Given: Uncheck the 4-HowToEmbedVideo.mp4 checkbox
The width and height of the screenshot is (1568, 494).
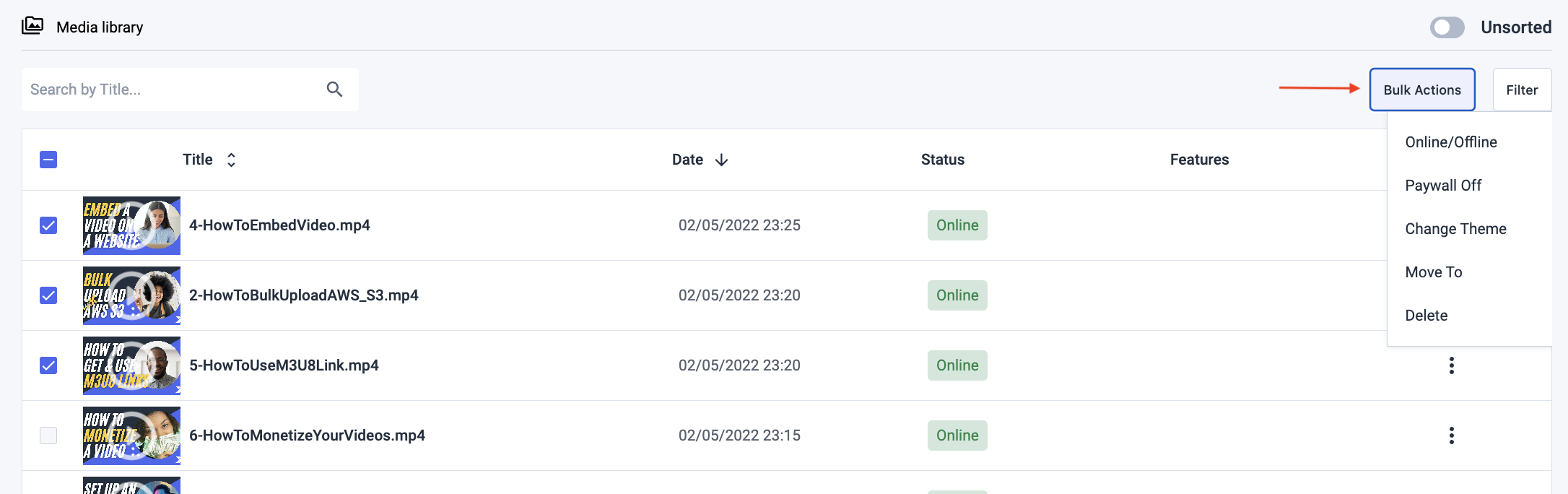Looking at the screenshot, I should [x=48, y=225].
